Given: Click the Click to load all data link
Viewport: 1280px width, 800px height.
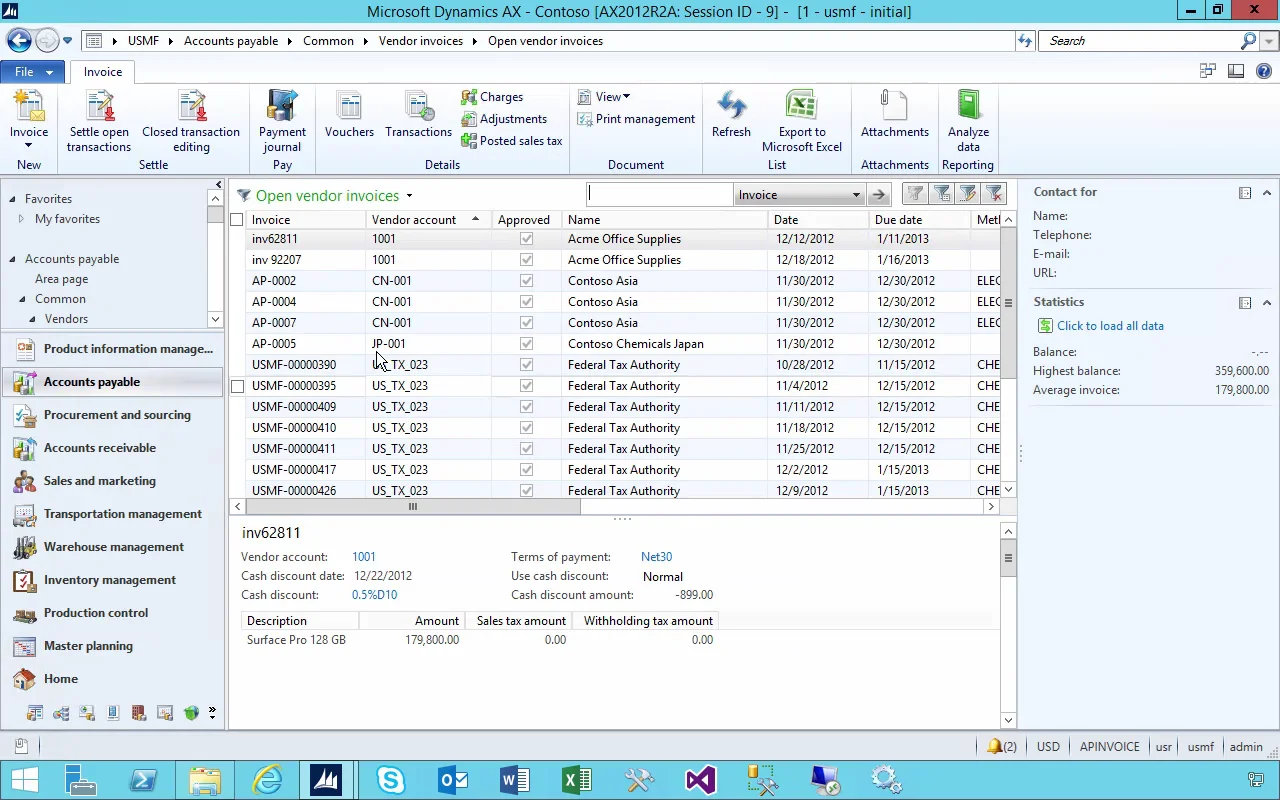Looking at the screenshot, I should [x=1109, y=326].
